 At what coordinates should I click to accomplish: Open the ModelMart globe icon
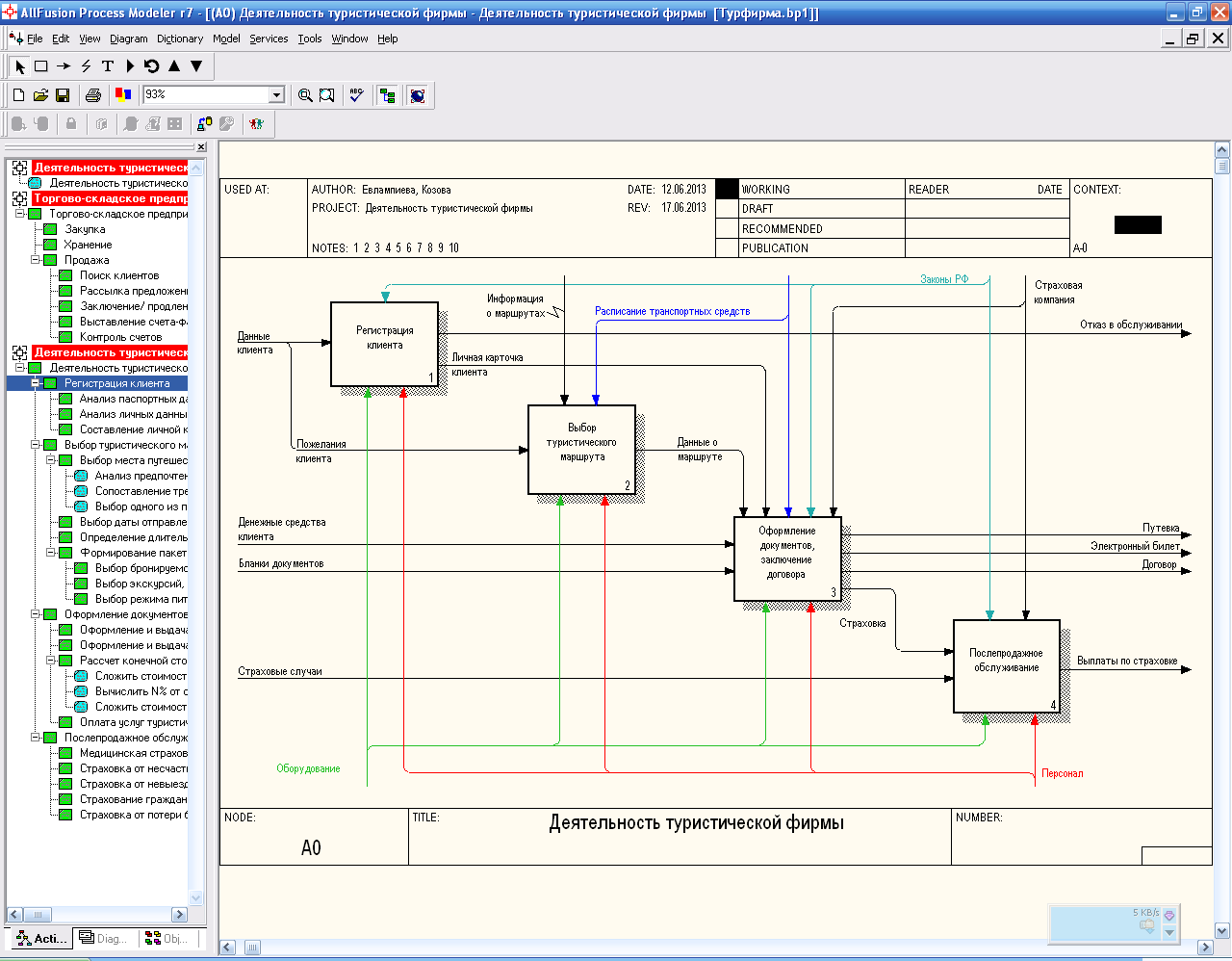418,95
